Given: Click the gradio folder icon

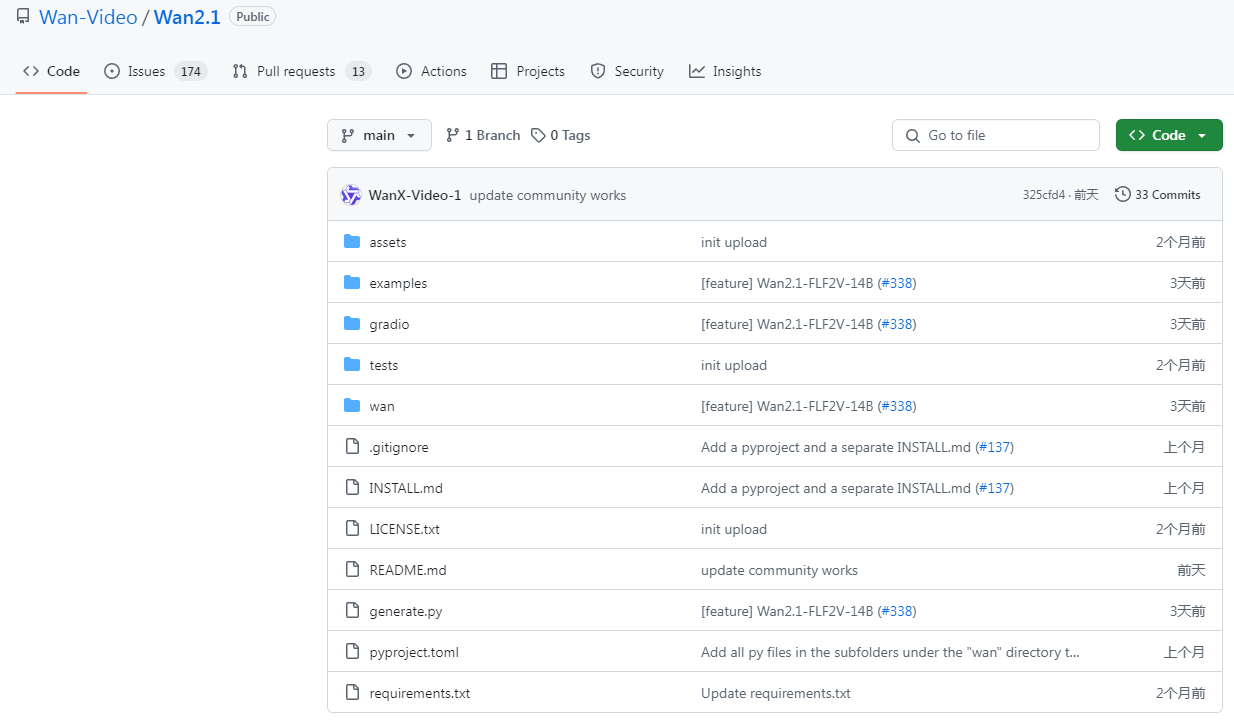Looking at the screenshot, I should click(352, 324).
